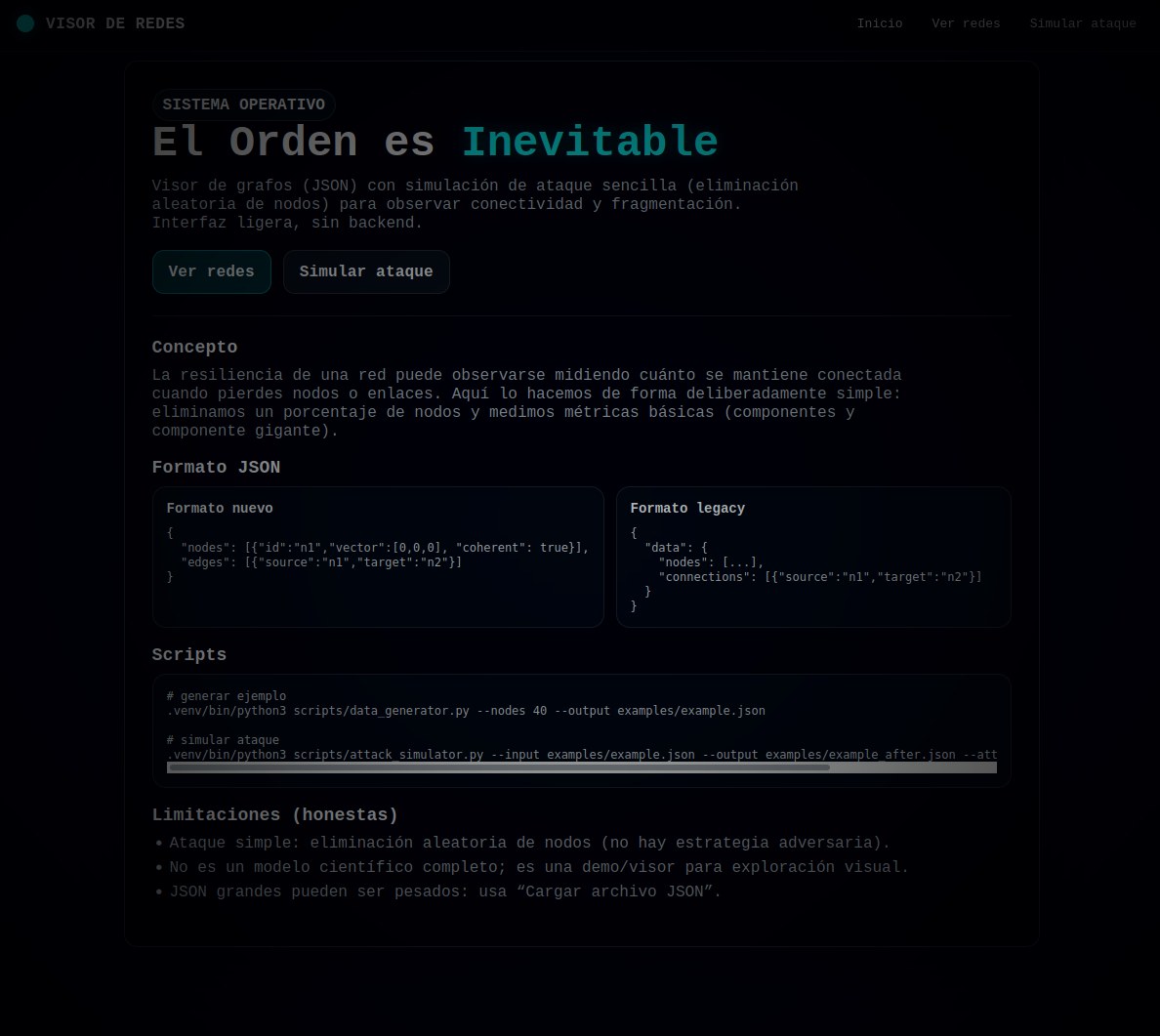
Task: Click the "SISTEMA OPERATIVO" badge
Action: (x=243, y=104)
